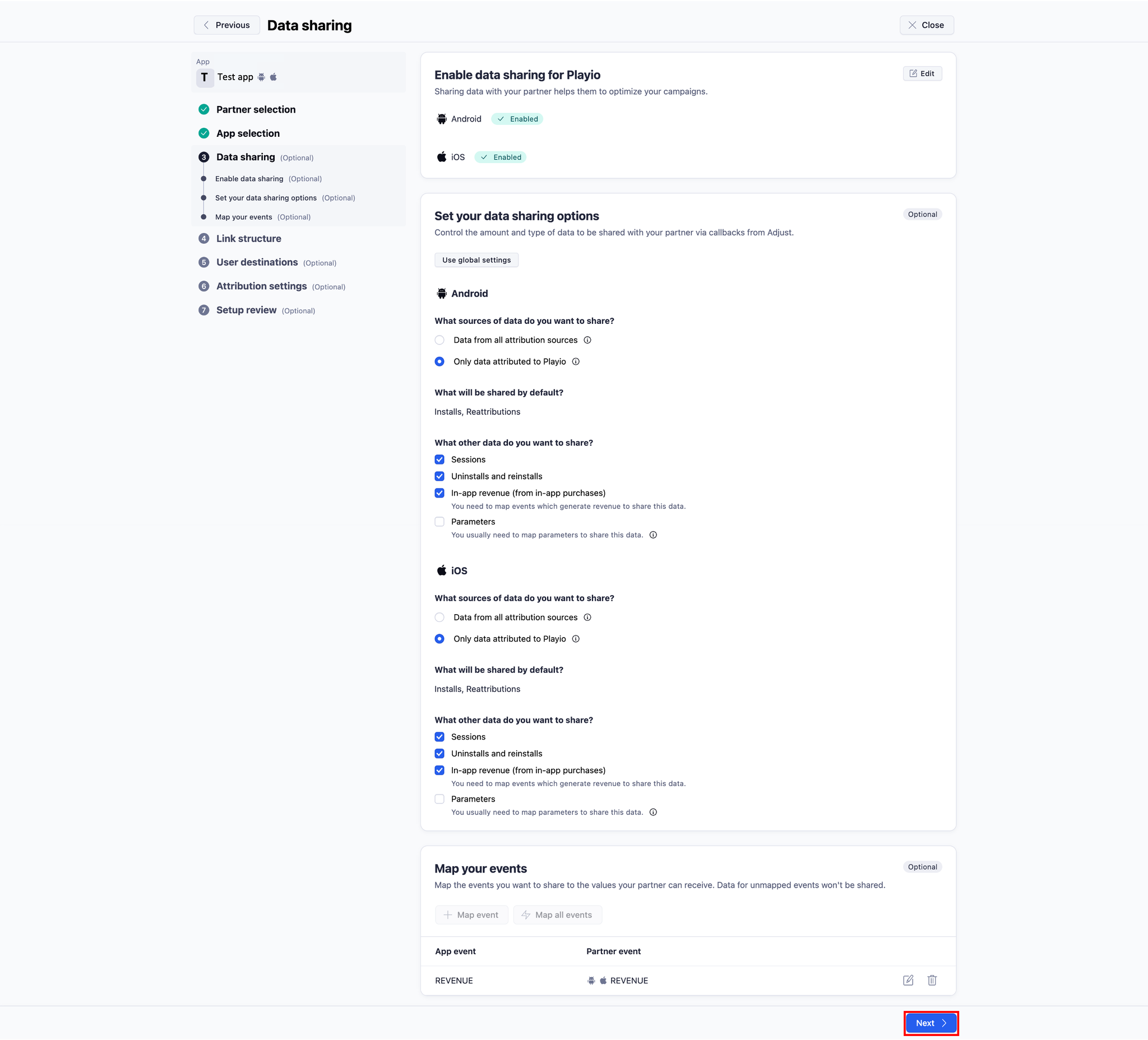Uncheck iOS Sessions checkbox
The width and height of the screenshot is (1148, 1040).
pos(439,737)
